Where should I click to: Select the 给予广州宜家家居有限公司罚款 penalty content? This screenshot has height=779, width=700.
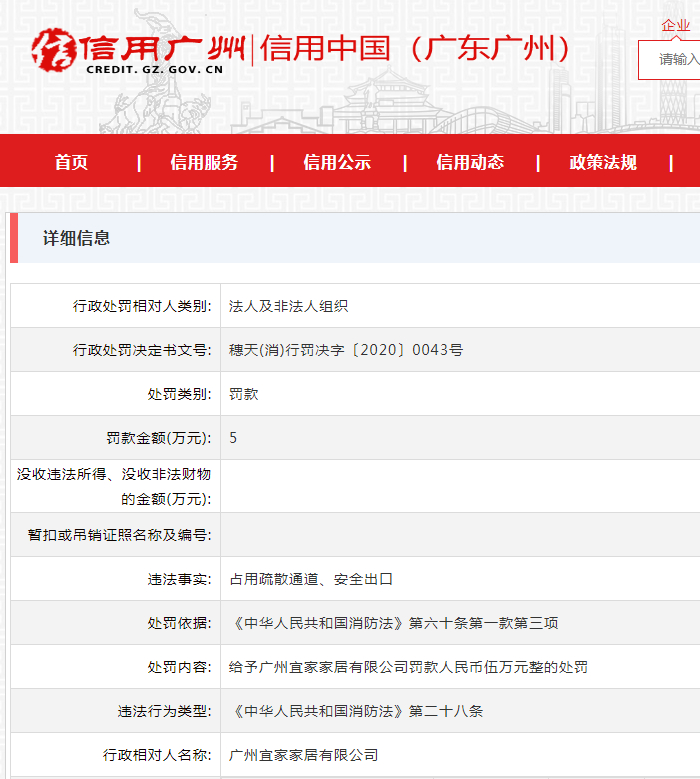(x=408, y=667)
